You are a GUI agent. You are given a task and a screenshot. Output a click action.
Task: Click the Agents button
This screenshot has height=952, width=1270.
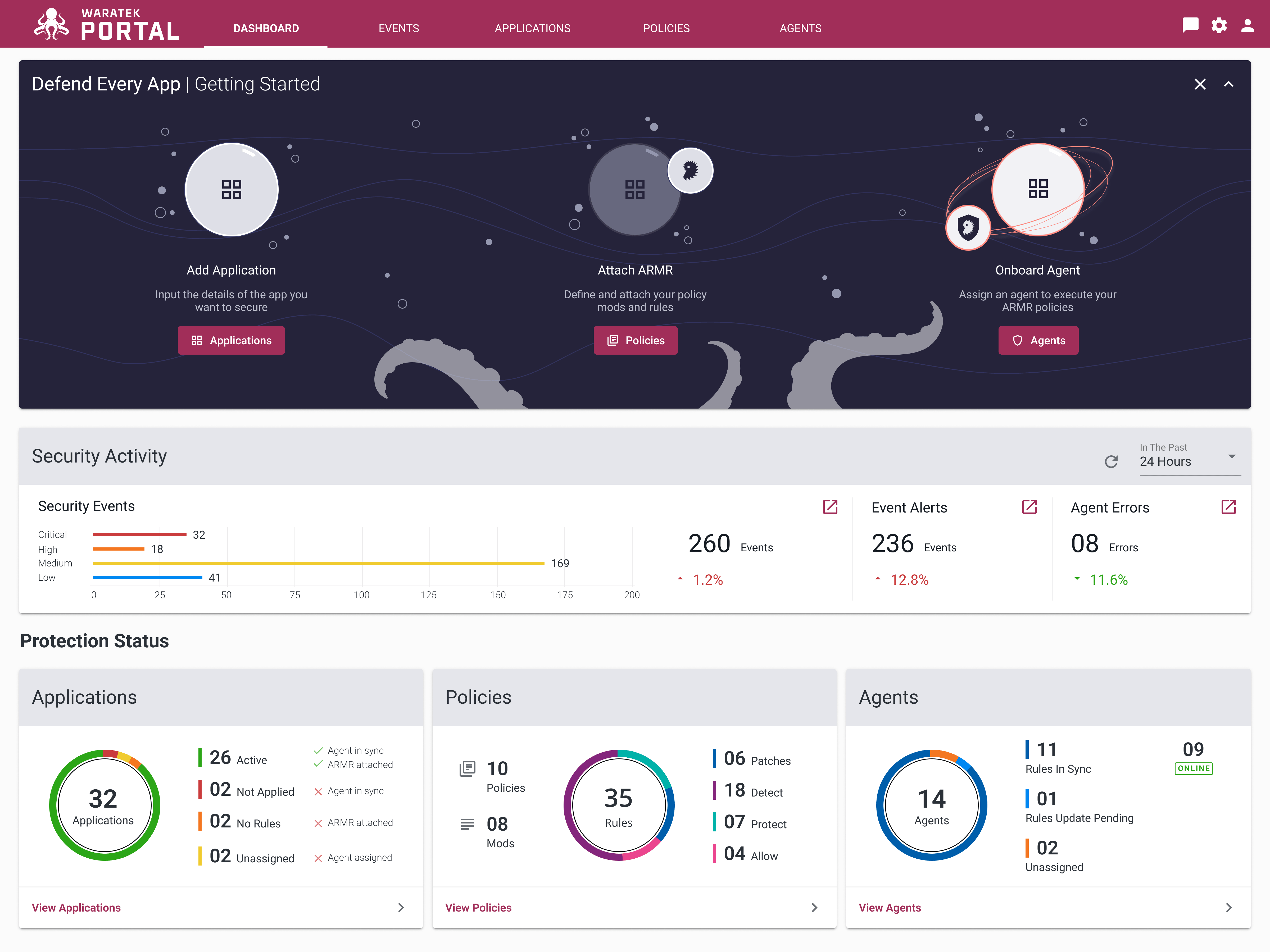coord(1038,340)
